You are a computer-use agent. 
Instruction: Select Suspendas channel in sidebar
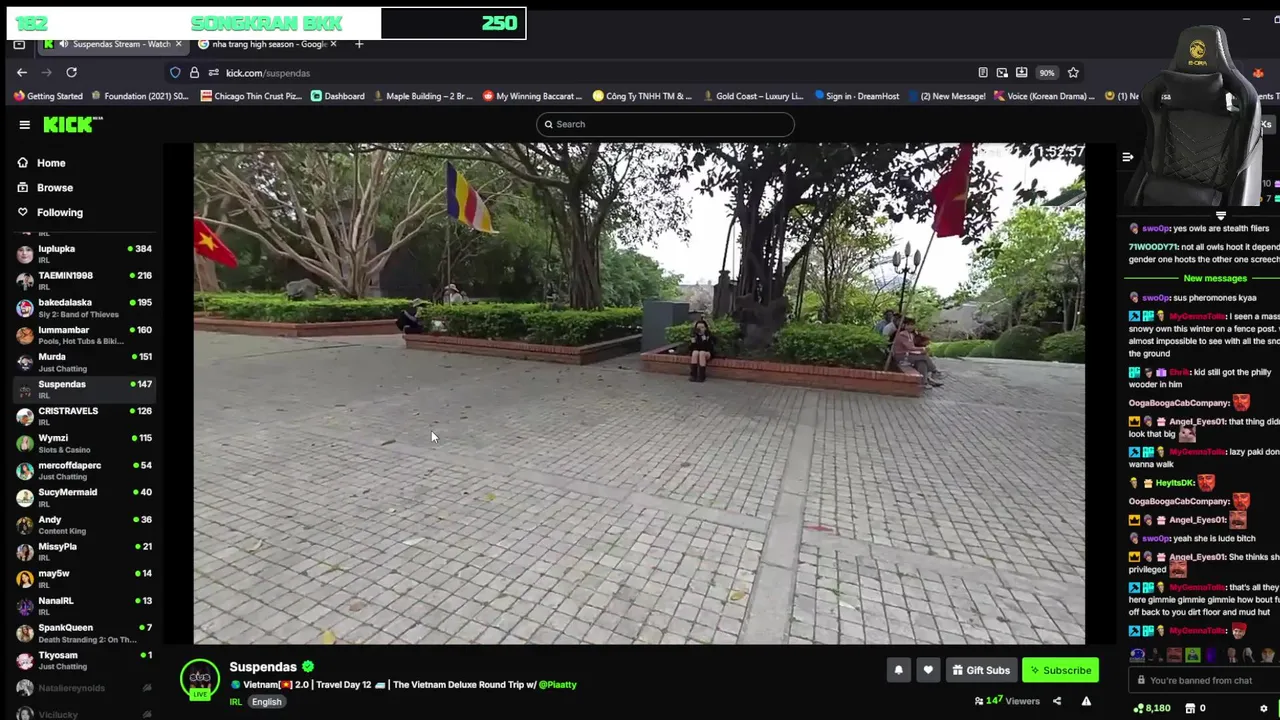[x=84, y=388]
